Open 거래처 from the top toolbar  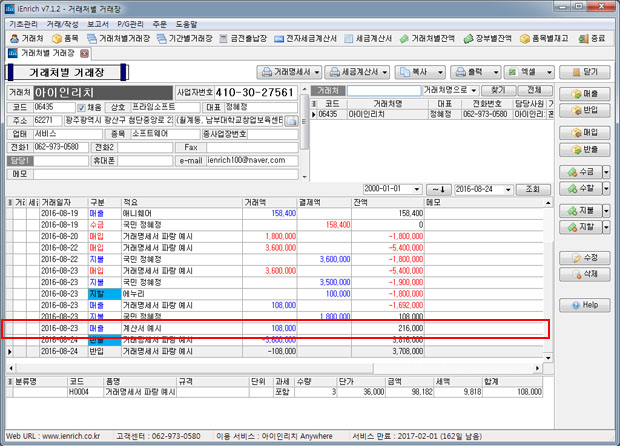(x=23, y=37)
